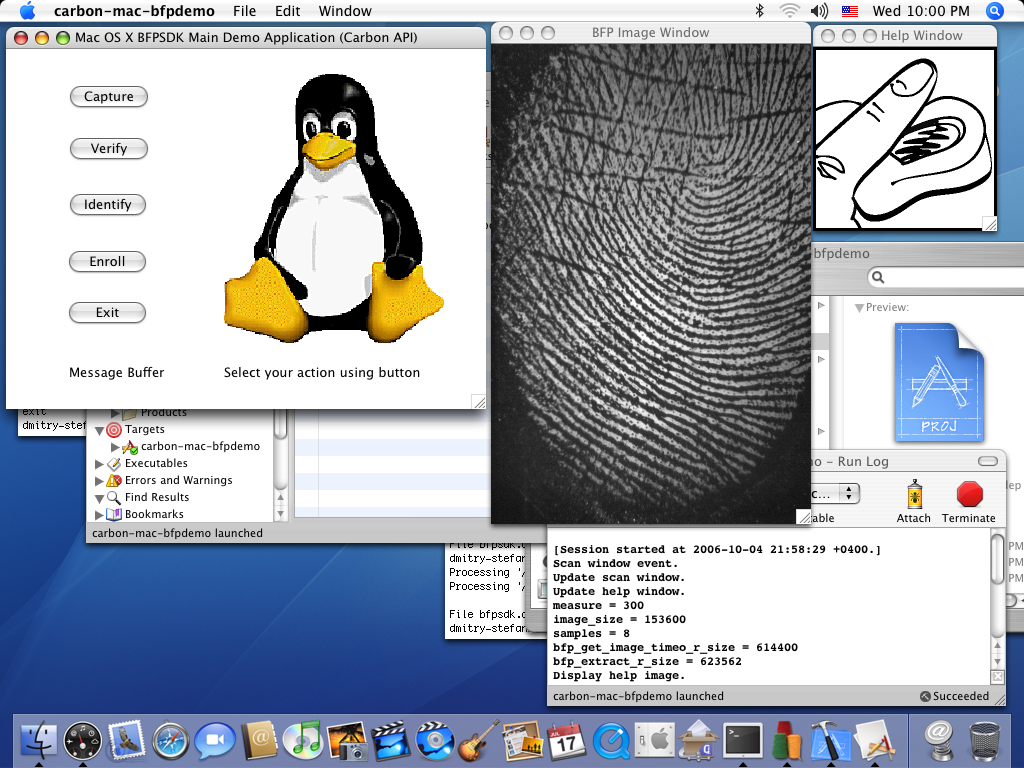Viewport: 1024px width, 768px height.
Task: Click the Bluetooth status icon
Action: pos(760,11)
